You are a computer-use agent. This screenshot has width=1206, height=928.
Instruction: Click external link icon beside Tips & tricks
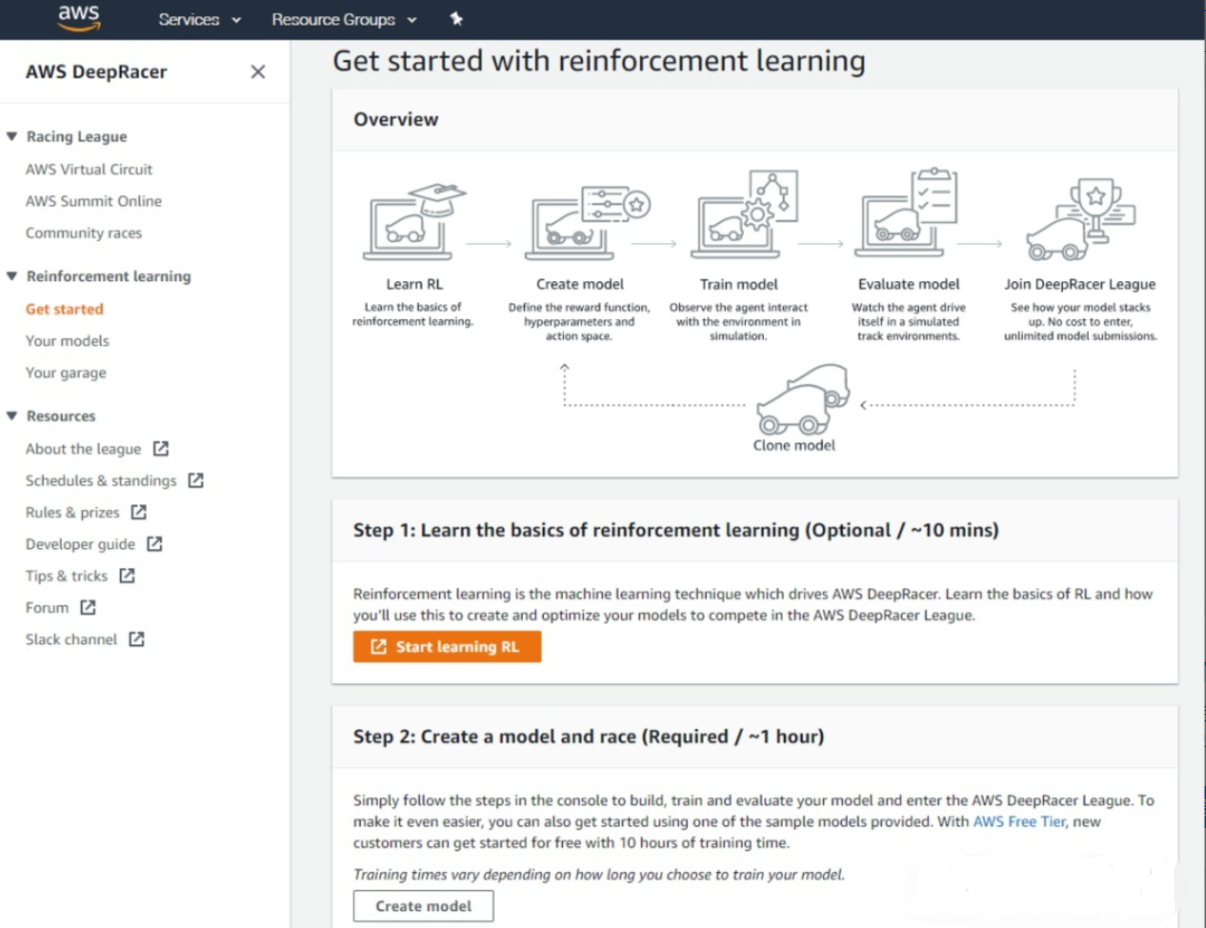click(127, 576)
